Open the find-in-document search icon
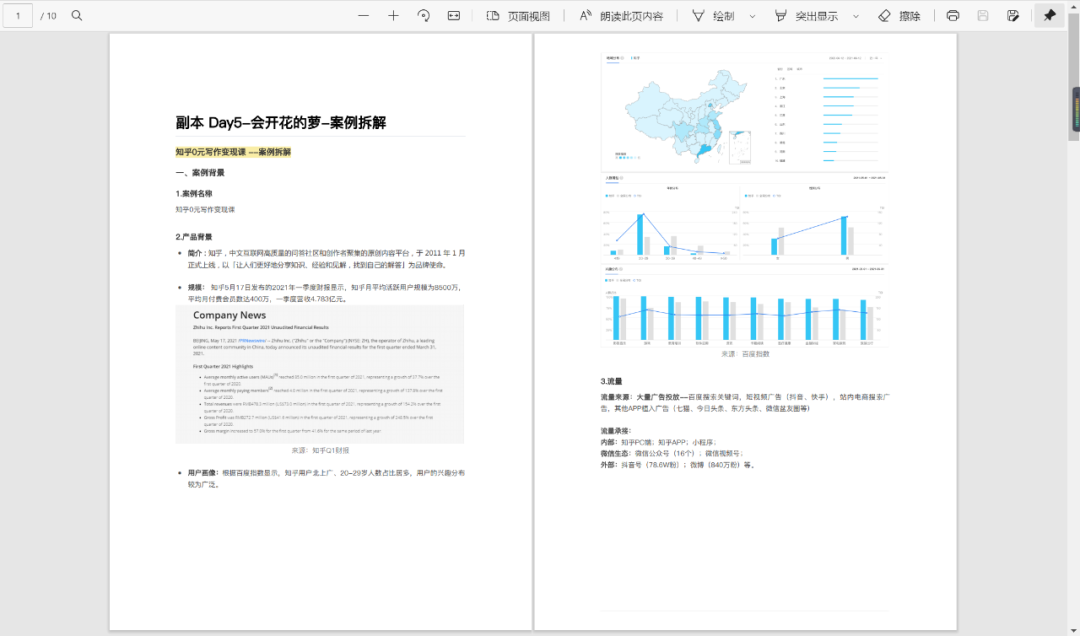Viewport: 1080px width, 636px height. [77, 15]
